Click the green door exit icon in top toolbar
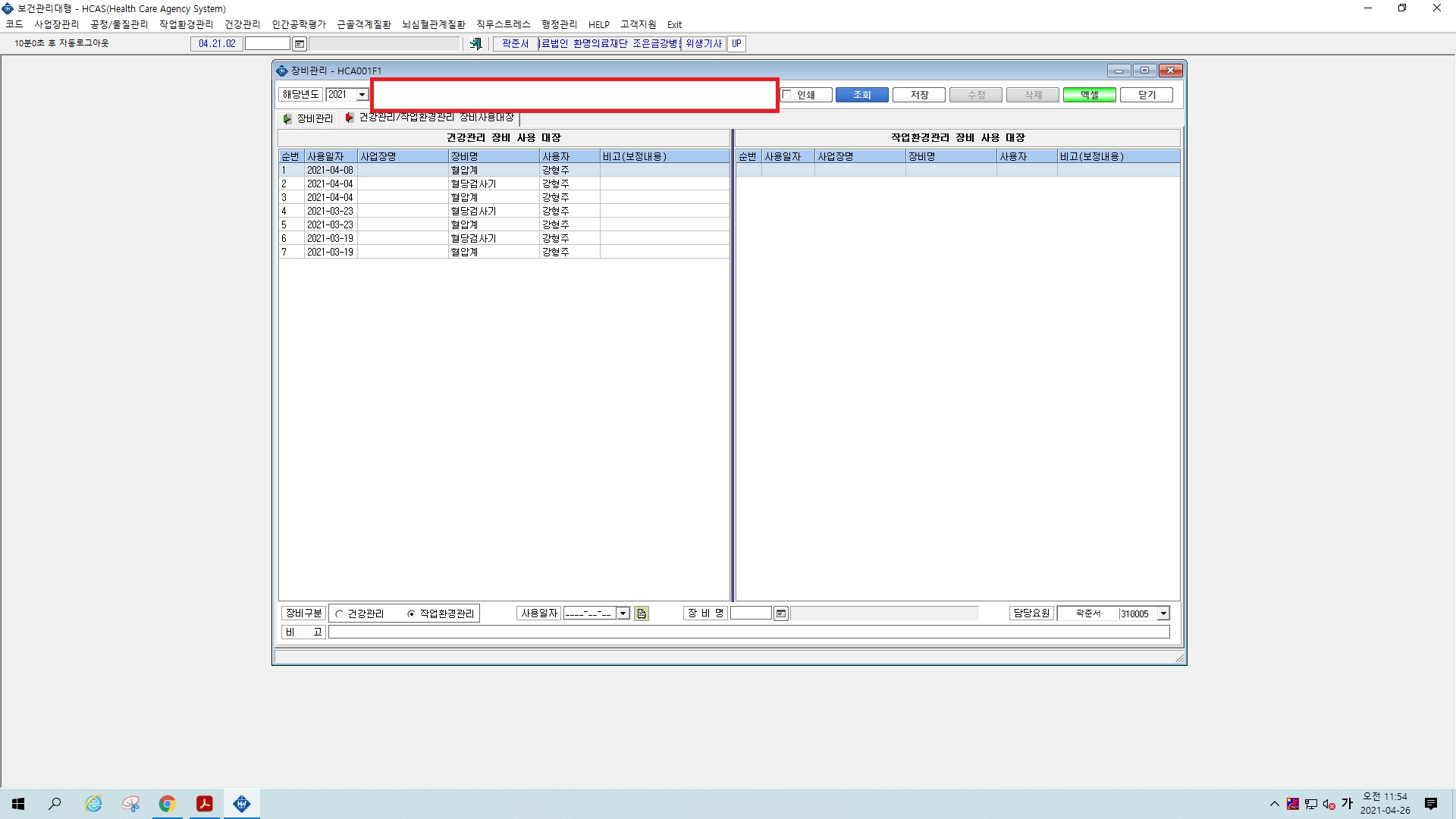Image resolution: width=1456 pixels, height=819 pixels. tap(475, 44)
